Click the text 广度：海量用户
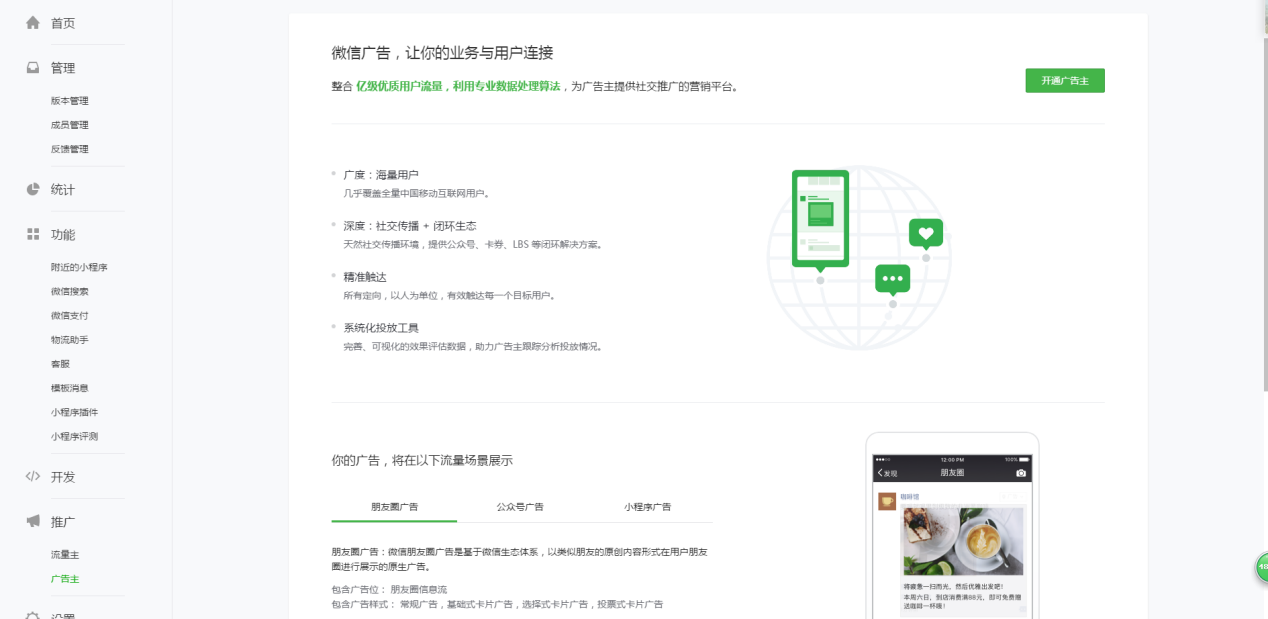This screenshot has height=619, width=1268. tap(381, 175)
